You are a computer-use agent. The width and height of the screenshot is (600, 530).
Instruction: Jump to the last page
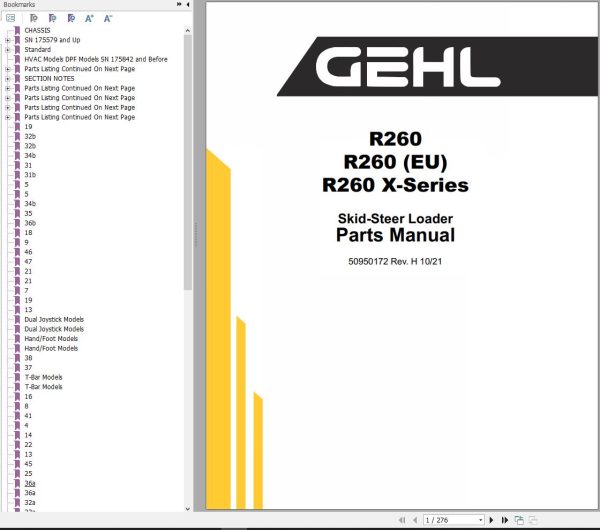505,520
